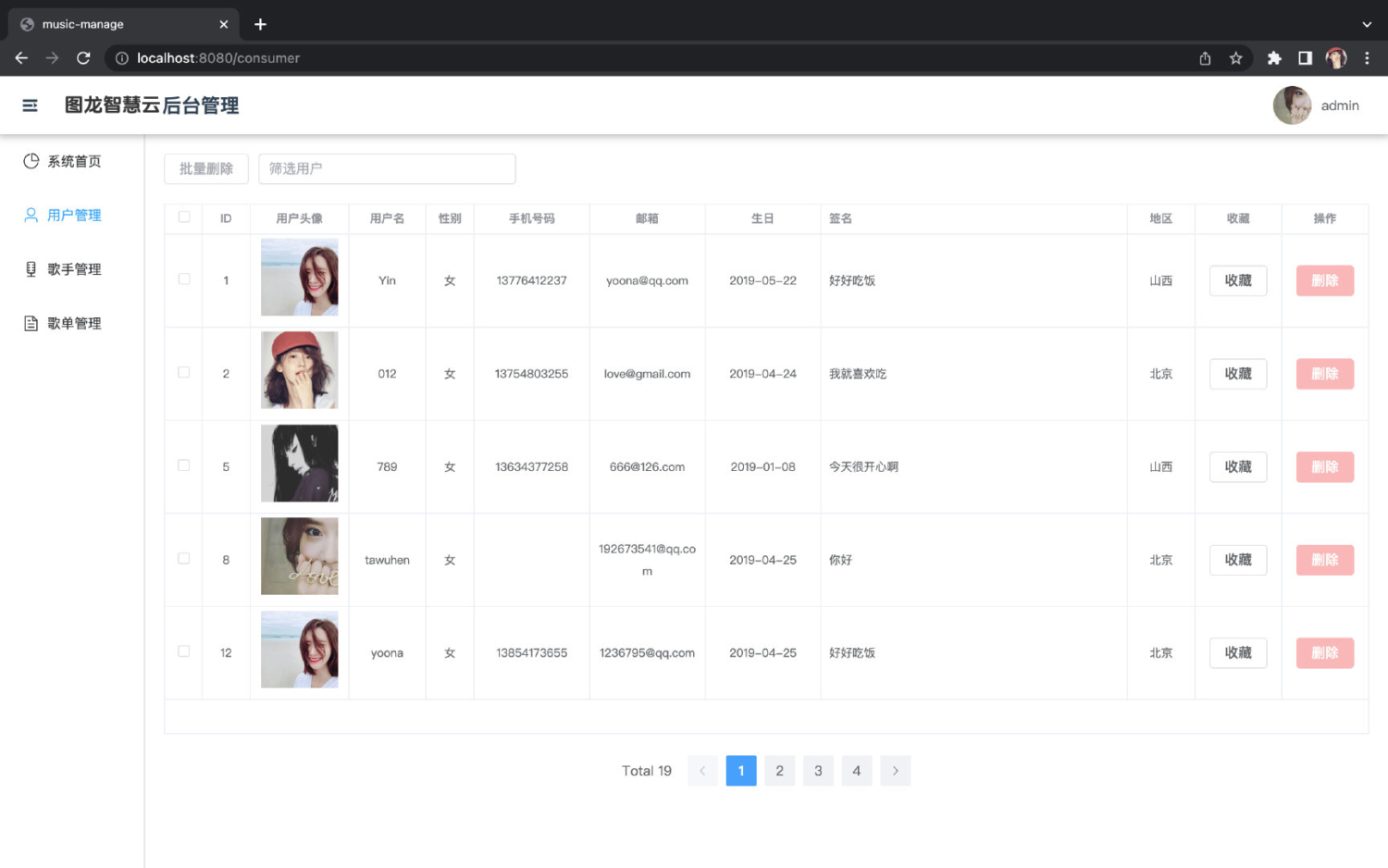The image size is (1388, 868).
Task: Click avatar thumbnail of user yoona
Action: pos(300,650)
